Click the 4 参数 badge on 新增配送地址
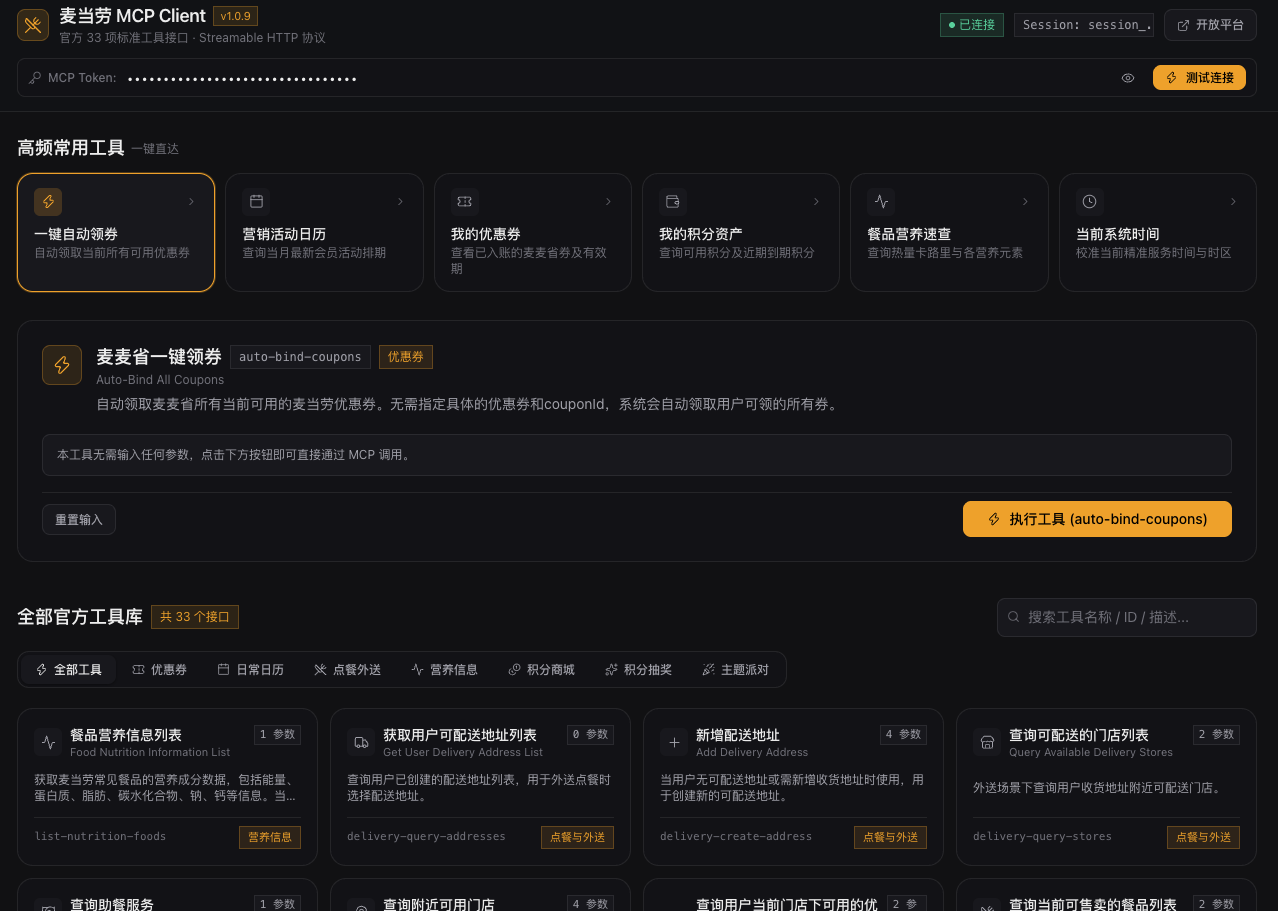Image resolution: width=1278 pixels, height=911 pixels. coord(903,734)
